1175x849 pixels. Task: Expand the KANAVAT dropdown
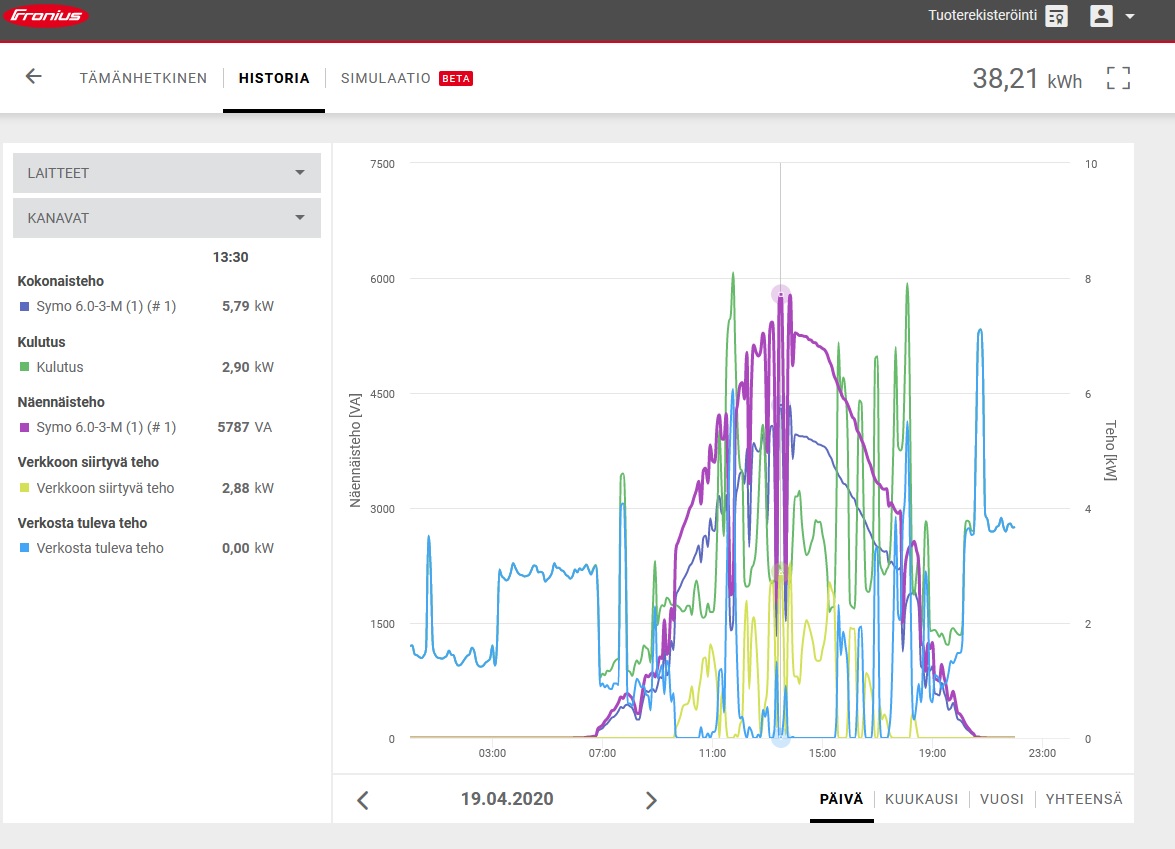167,218
